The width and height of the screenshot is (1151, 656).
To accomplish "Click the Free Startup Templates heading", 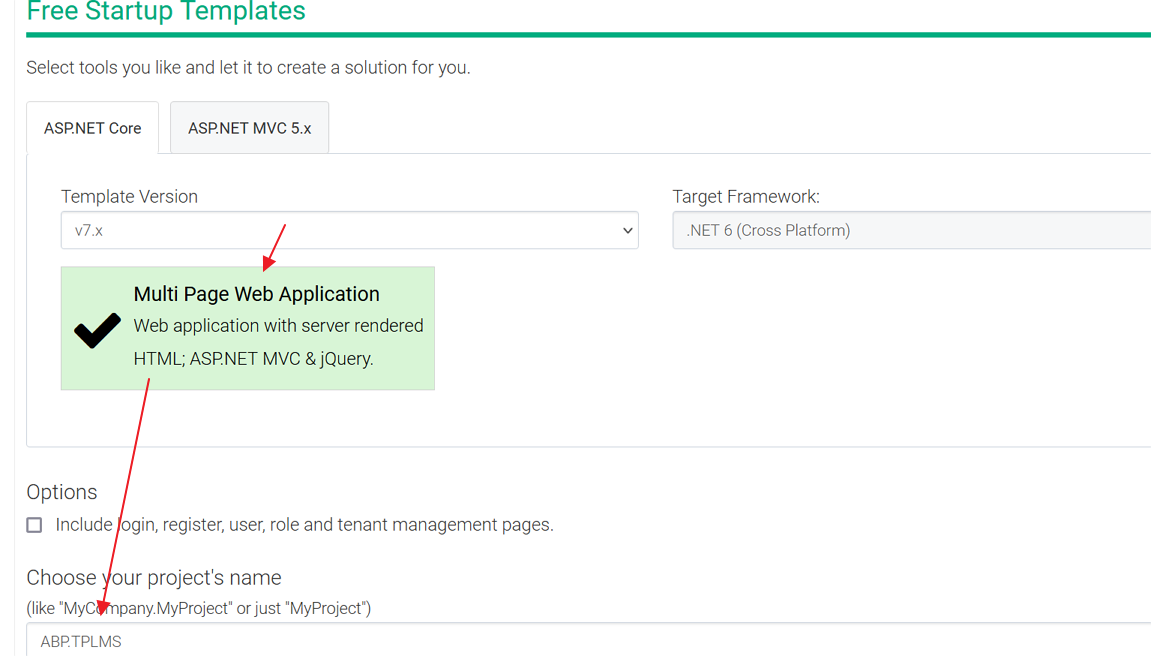I will pyautogui.click(x=166, y=11).
